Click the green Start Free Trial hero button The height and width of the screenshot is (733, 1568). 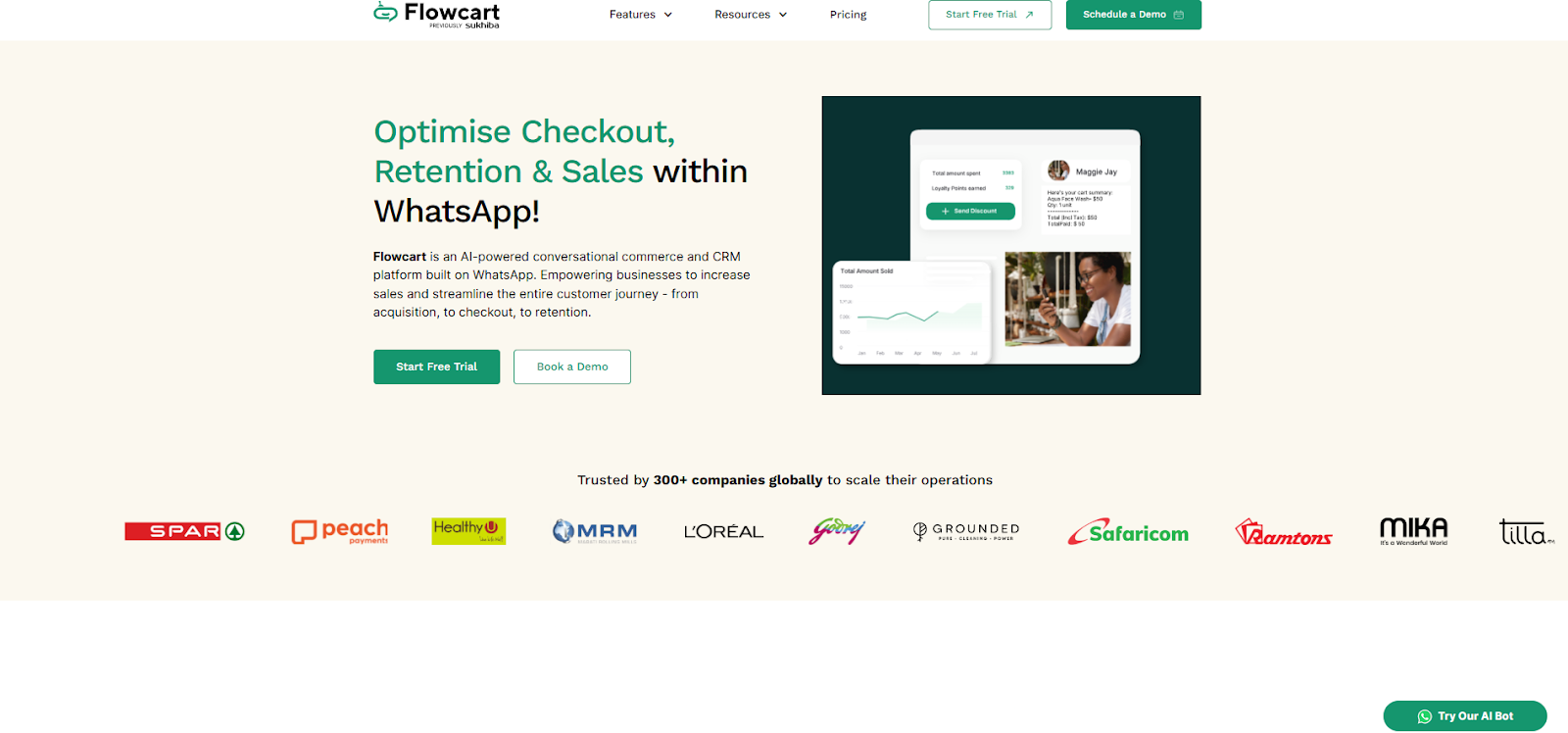(436, 366)
